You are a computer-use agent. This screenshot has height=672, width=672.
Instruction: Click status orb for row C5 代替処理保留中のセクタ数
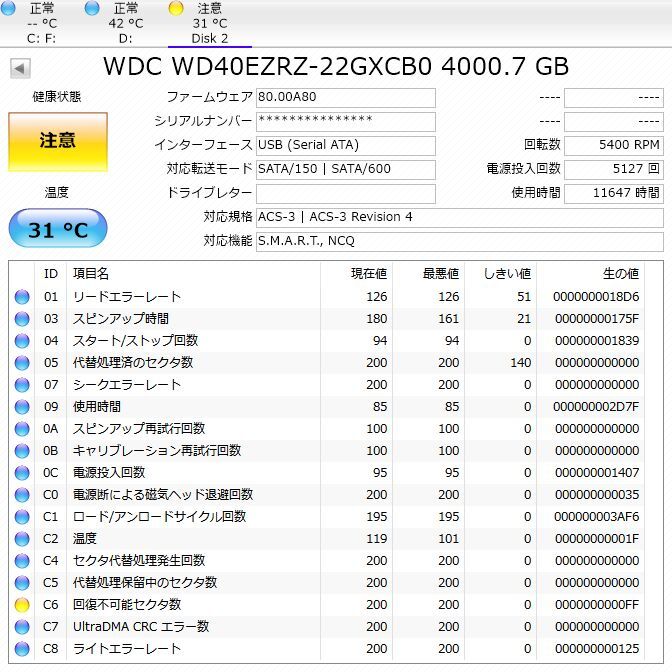22,582
